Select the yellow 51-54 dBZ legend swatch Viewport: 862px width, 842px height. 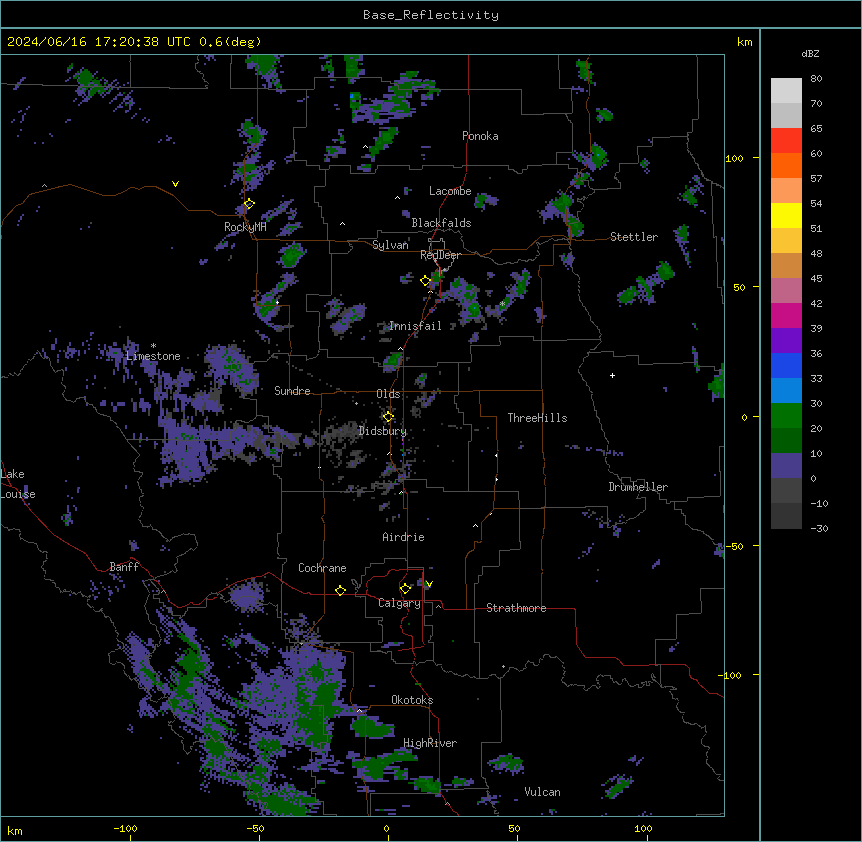[786, 215]
